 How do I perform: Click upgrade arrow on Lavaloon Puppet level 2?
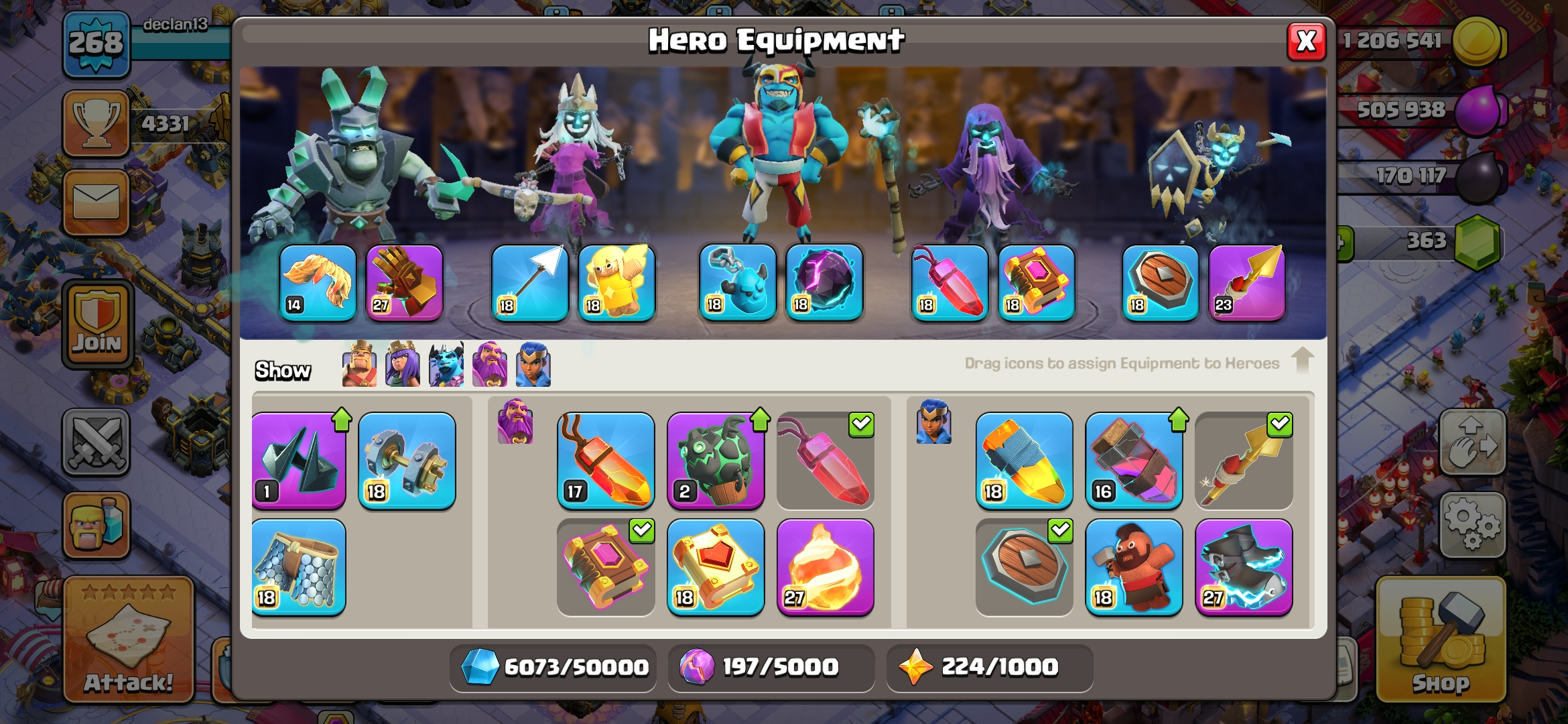tap(760, 420)
